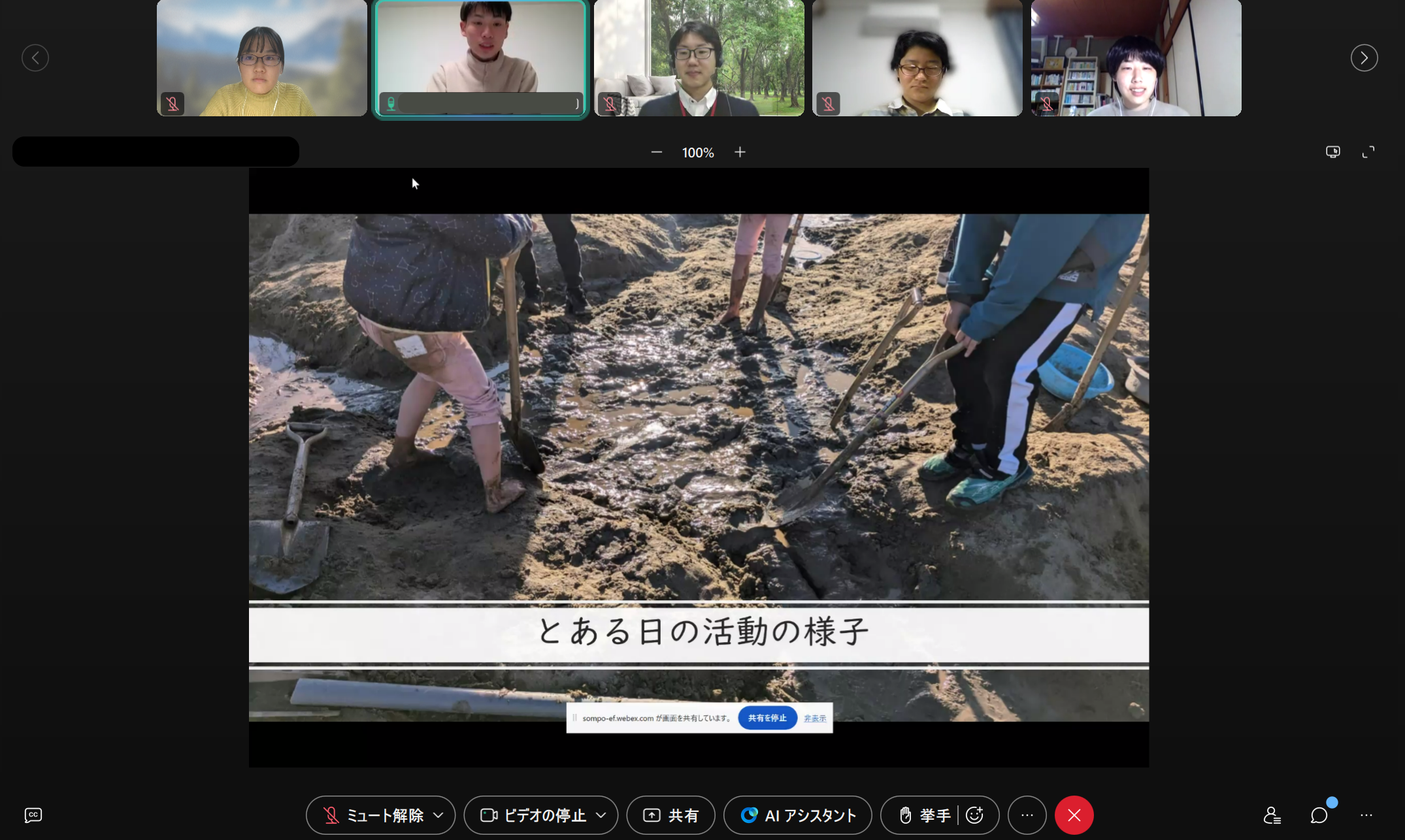
Task: Raise hand with 挙手 button
Action: [923, 815]
